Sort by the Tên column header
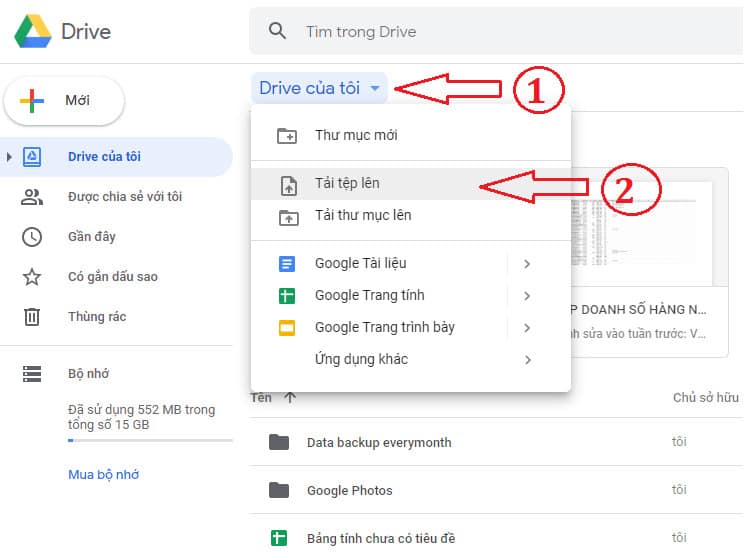 point(261,398)
